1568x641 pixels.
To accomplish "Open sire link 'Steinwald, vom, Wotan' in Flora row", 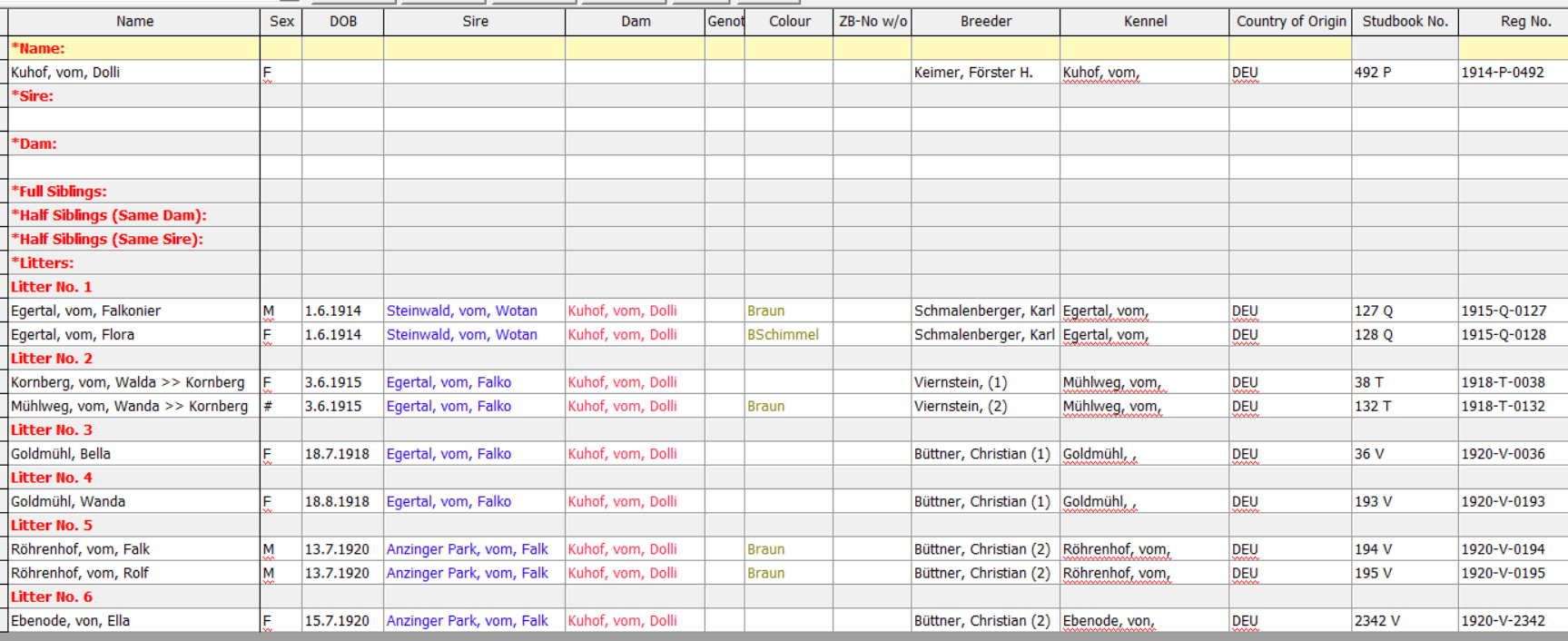I will point(461,334).
